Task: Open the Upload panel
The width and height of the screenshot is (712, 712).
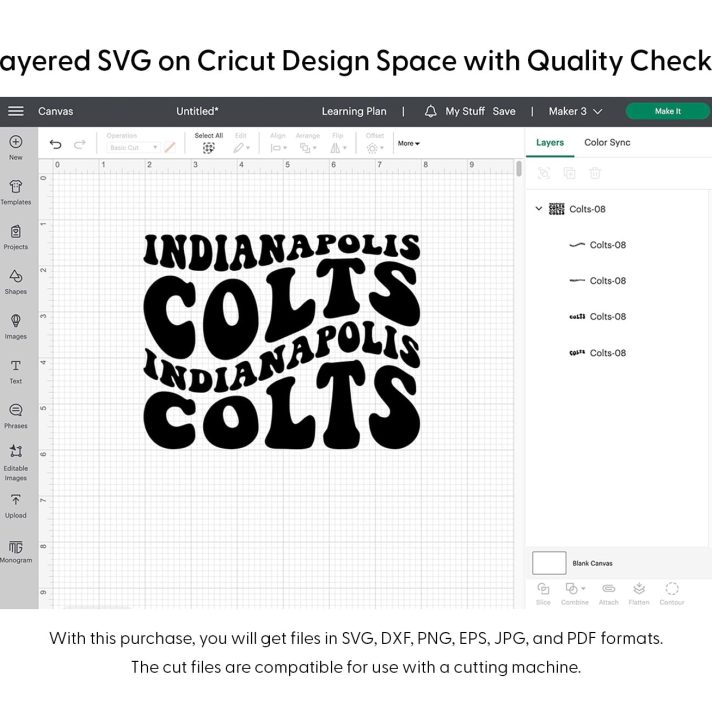Action: (x=15, y=506)
